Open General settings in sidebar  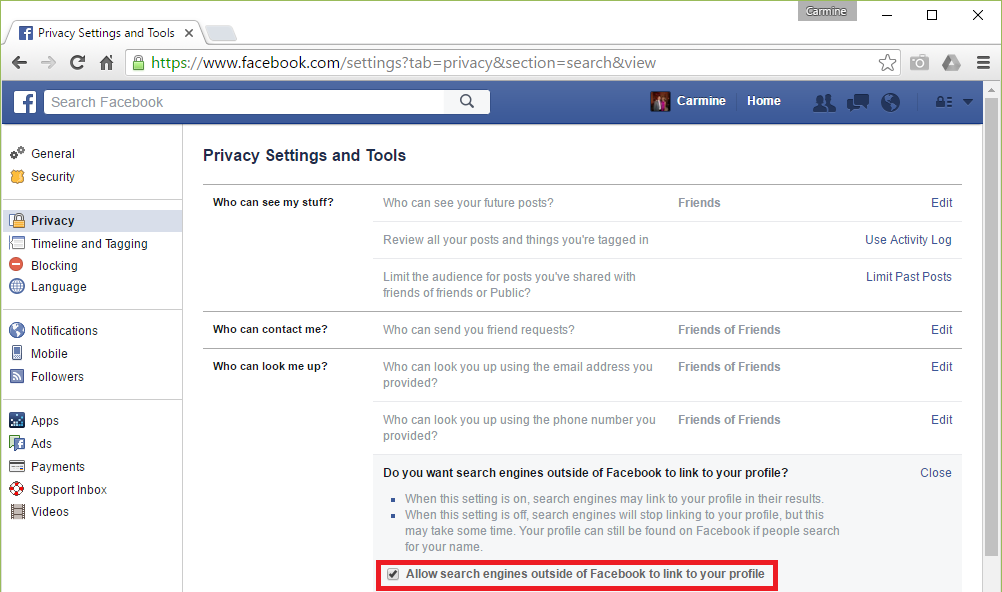(52, 153)
